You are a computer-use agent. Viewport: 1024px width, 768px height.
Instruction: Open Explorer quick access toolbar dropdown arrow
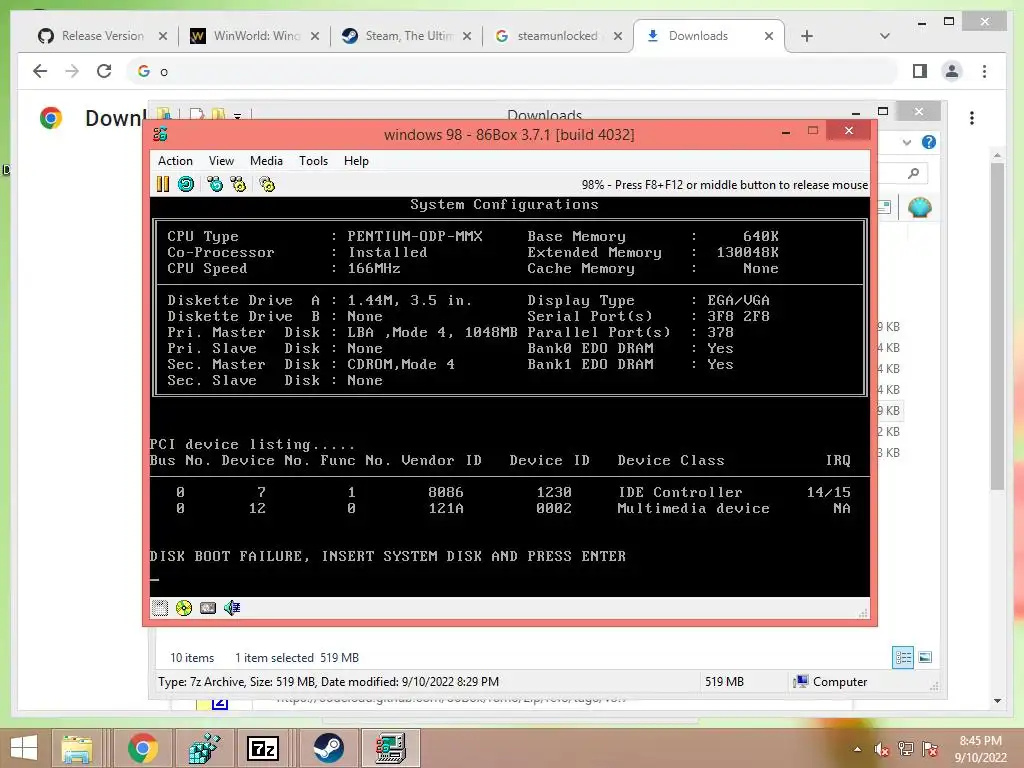tap(238, 116)
